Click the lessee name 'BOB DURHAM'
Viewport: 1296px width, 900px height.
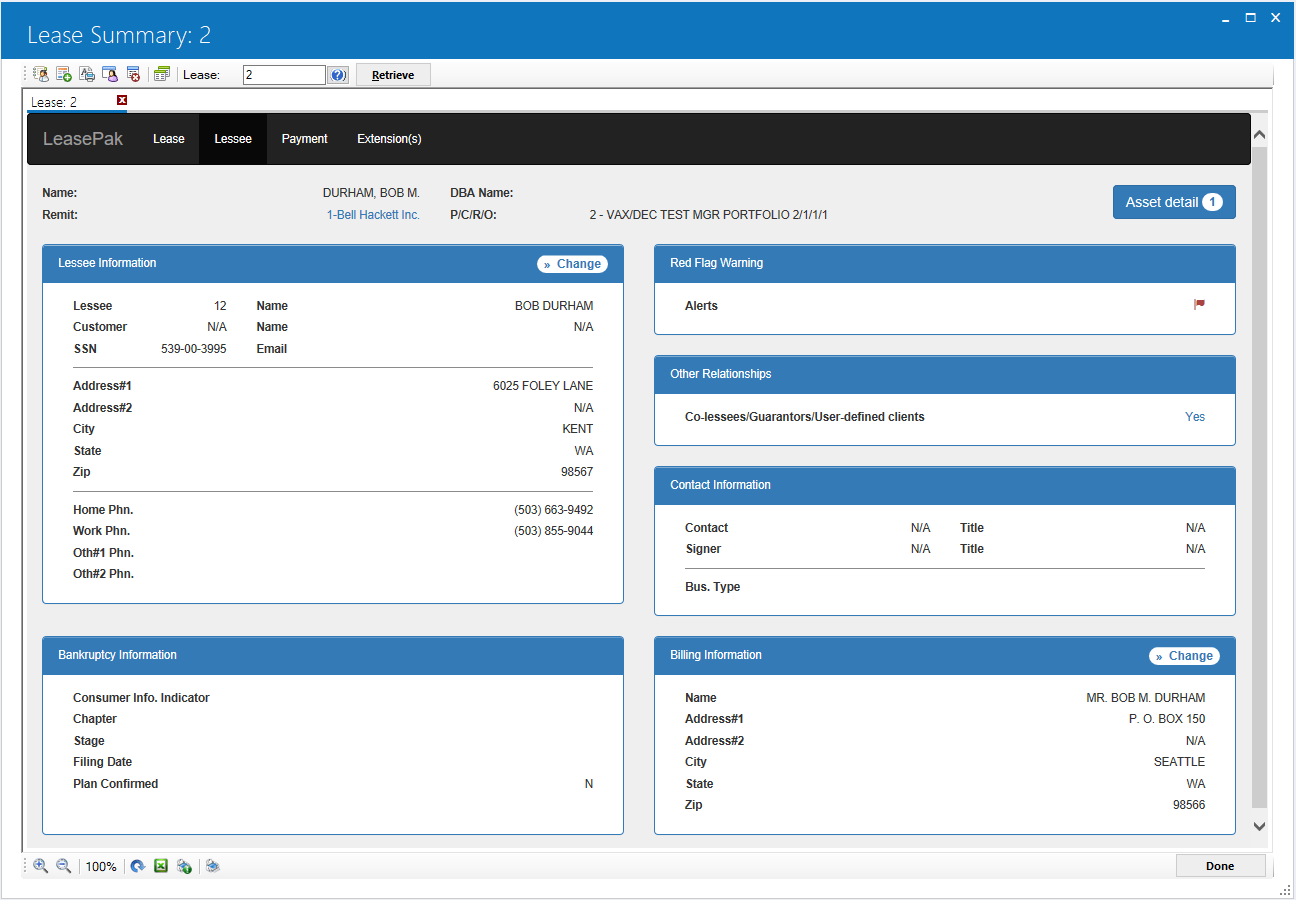(x=554, y=306)
